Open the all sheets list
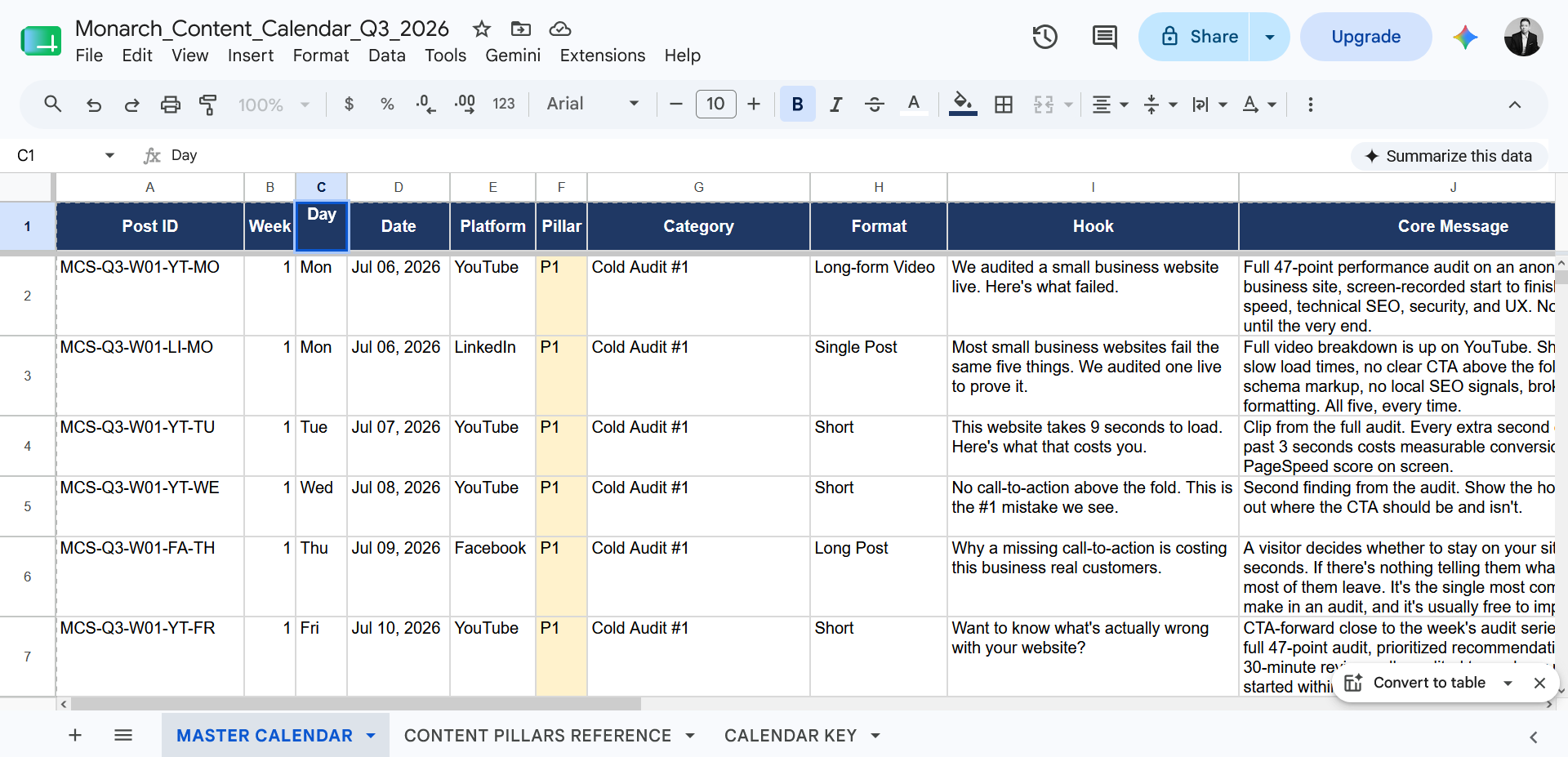Screen dimensions: 1568x757 pos(123,735)
